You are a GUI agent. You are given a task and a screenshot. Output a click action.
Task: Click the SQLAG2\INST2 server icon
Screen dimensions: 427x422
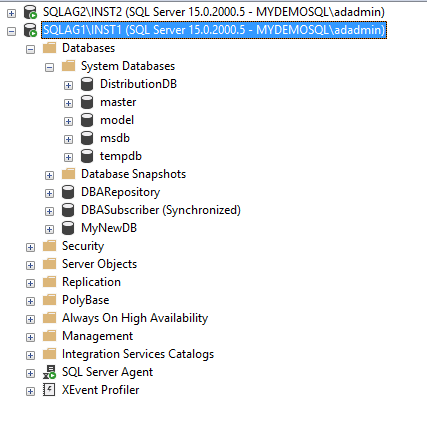click(30, 12)
